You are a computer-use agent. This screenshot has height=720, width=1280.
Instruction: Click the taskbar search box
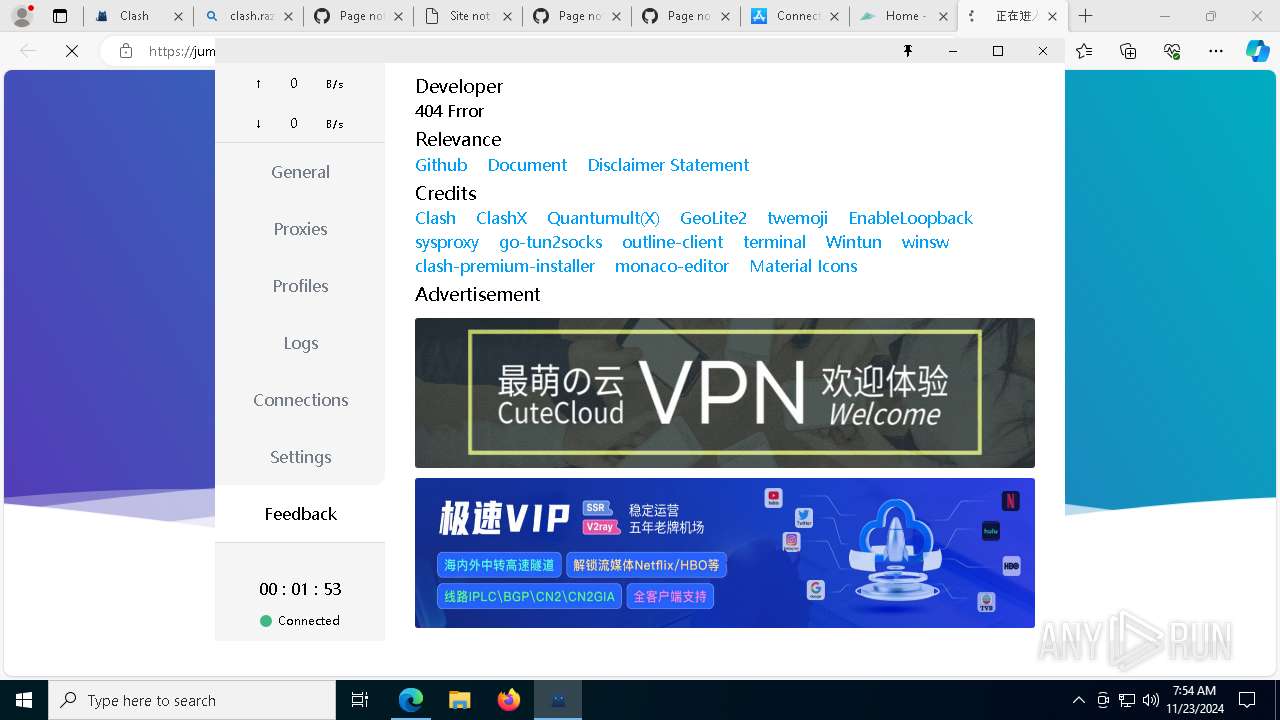pos(192,700)
